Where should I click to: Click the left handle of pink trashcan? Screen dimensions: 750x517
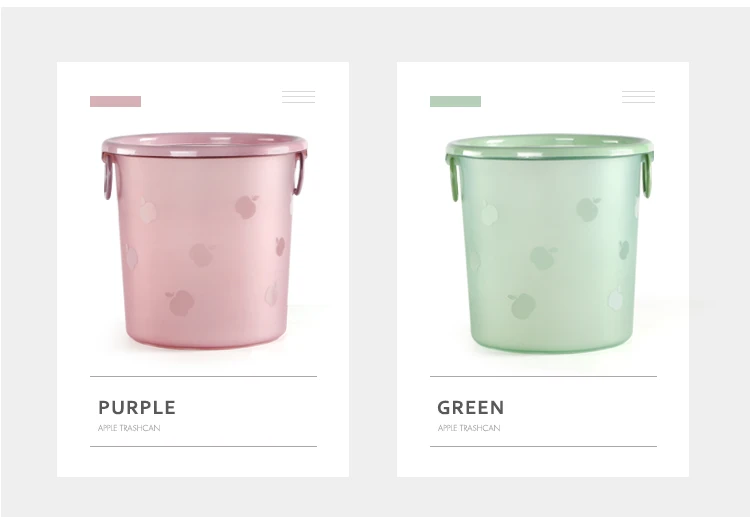(x=107, y=176)
